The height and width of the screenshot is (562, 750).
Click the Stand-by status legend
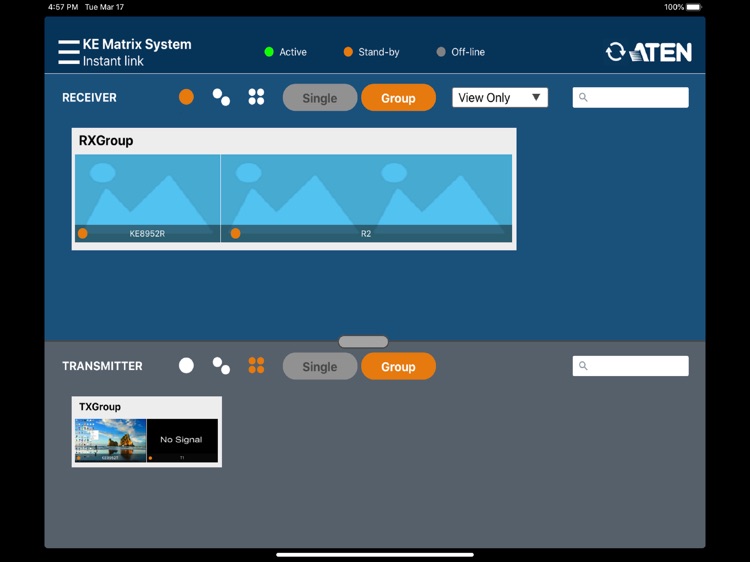[x=371, y=52]
